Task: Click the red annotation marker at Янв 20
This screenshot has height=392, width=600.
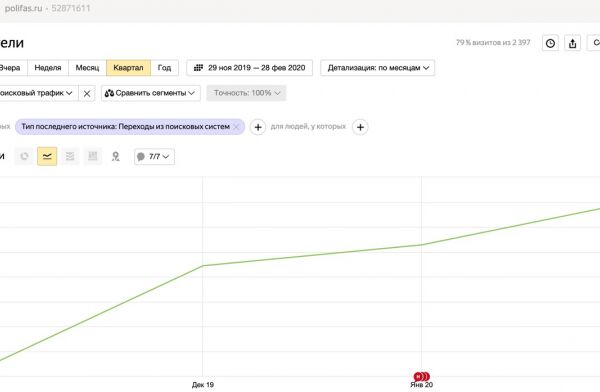Action: pyautogui.click(x=421, y=376)
